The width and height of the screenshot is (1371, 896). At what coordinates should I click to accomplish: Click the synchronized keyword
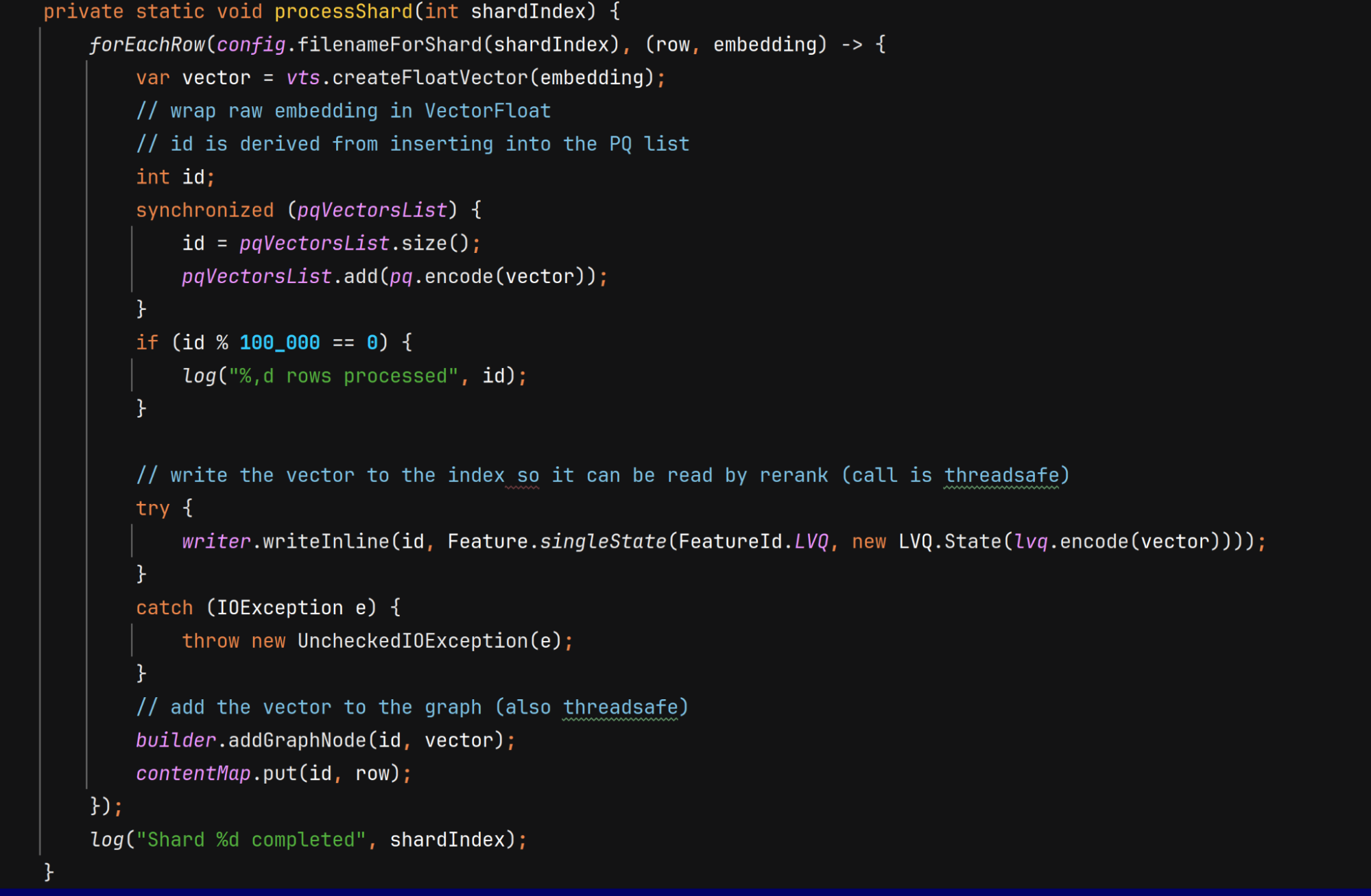pos(204,210)
